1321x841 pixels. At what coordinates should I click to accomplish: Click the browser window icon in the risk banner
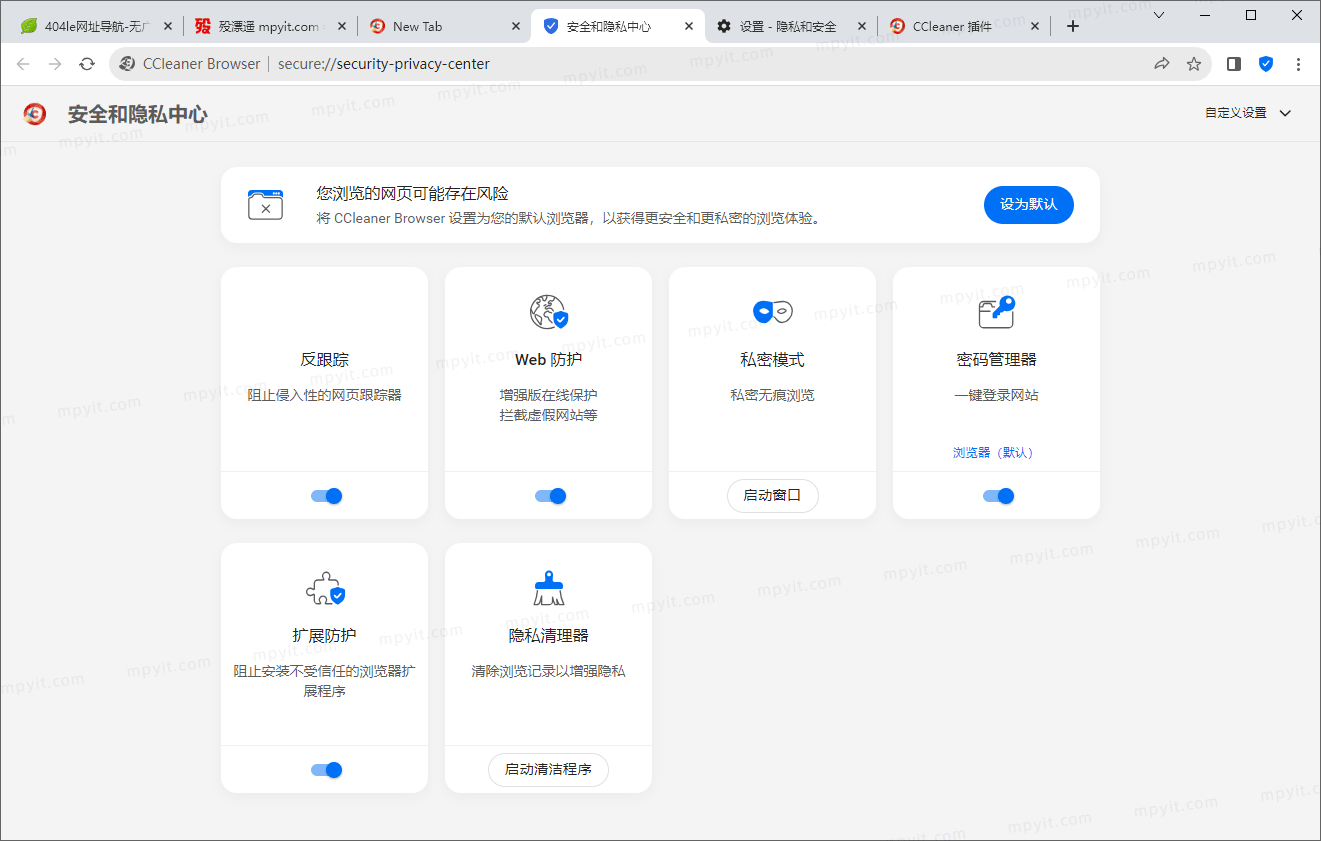pos(265,204)
